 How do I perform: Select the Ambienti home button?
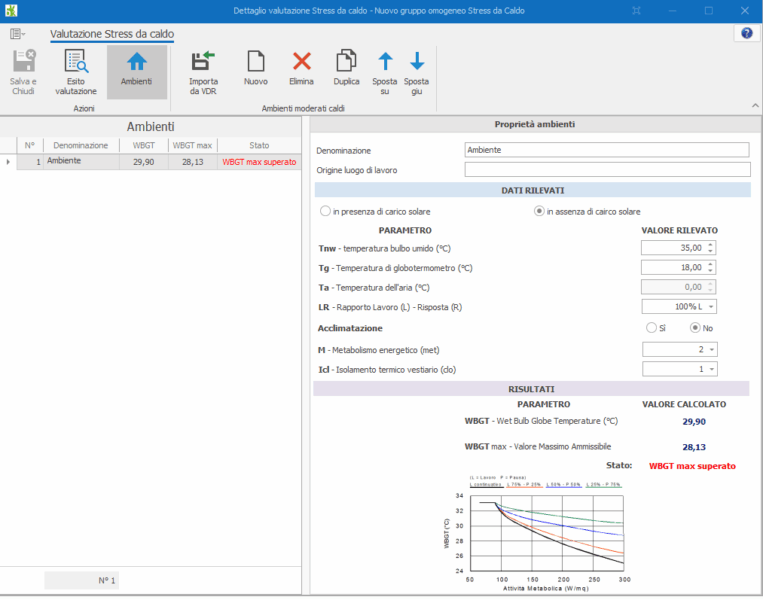pos(137,72)
